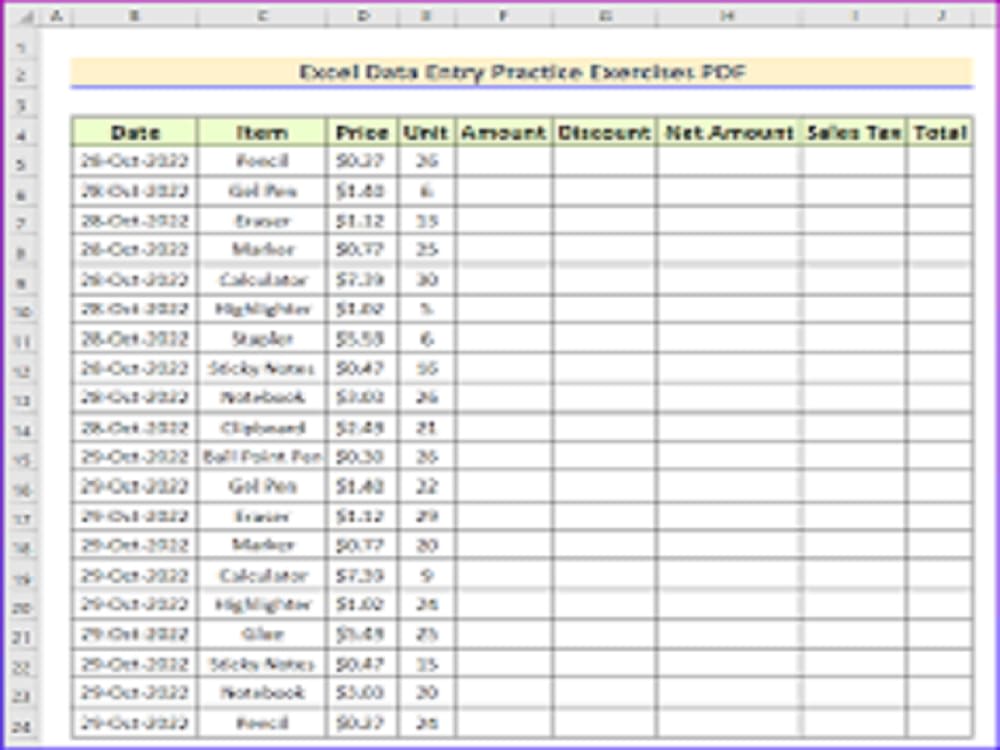Select column A header

tap(55, 17)
